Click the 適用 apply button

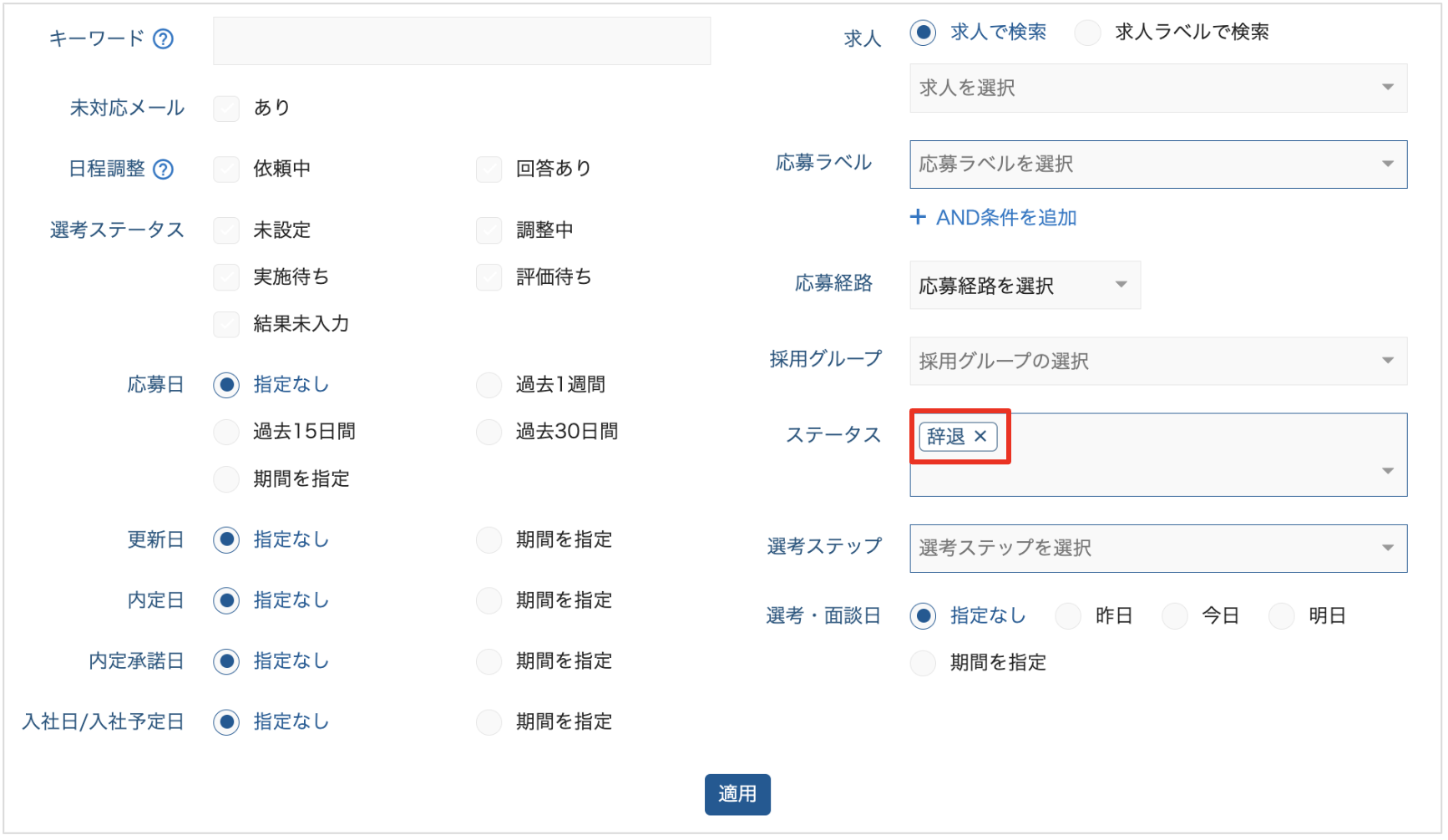[737, 794]
